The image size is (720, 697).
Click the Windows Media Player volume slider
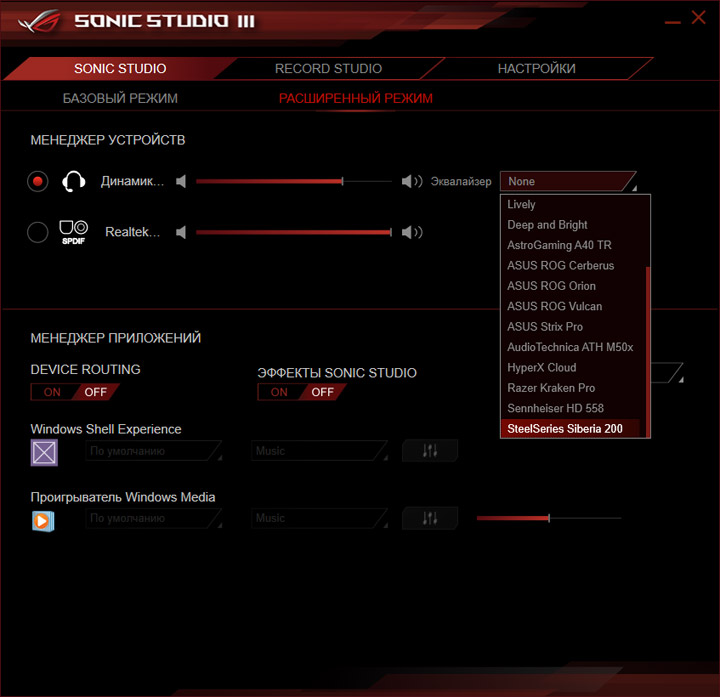tap(549, 518)
